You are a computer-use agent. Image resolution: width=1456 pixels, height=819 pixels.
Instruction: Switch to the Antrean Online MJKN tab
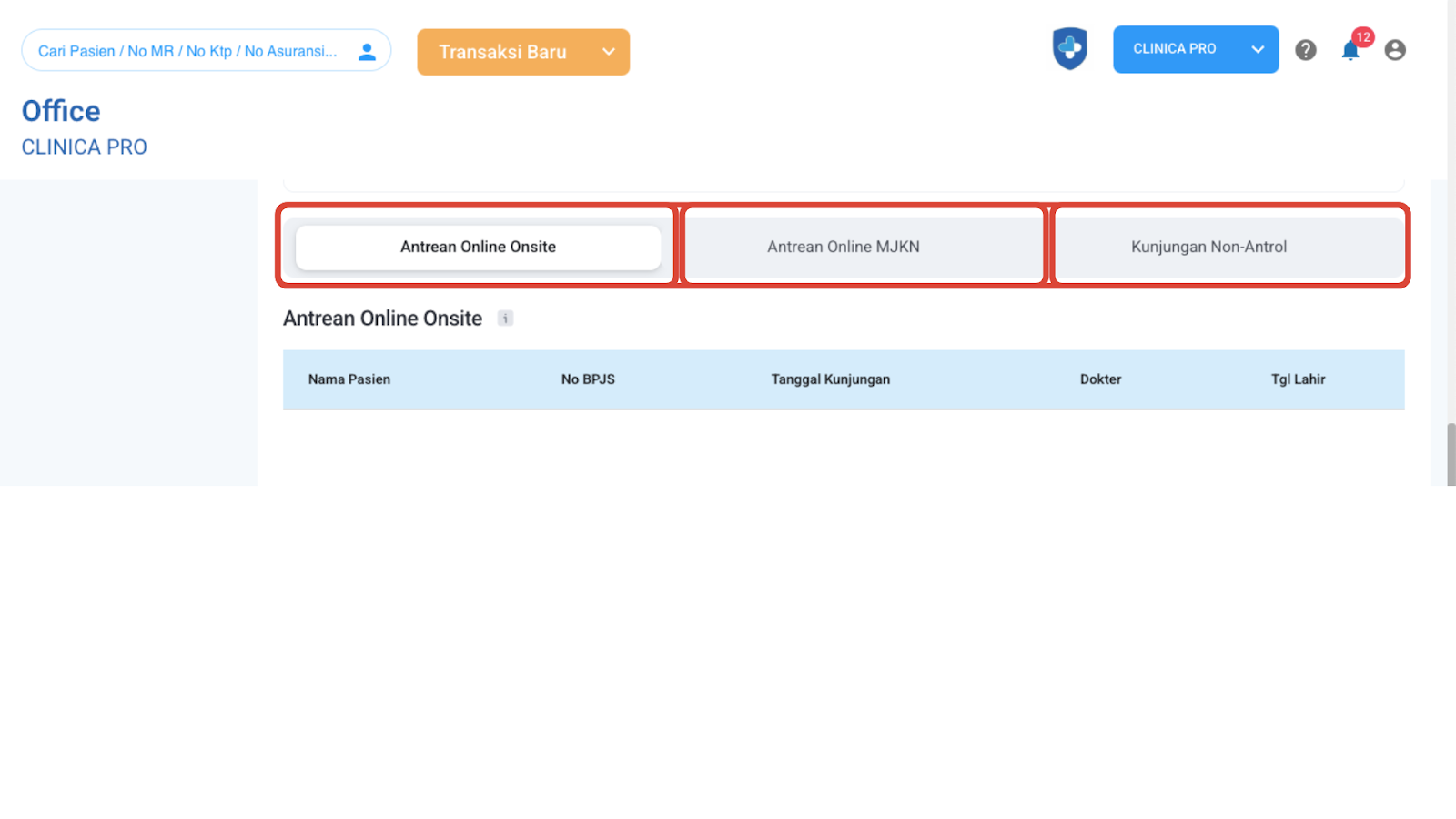[844, 247]
